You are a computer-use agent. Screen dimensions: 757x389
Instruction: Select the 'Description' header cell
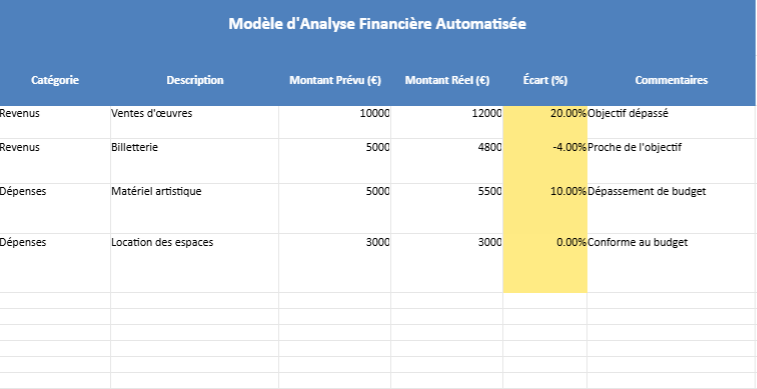(x=195, y=80)
